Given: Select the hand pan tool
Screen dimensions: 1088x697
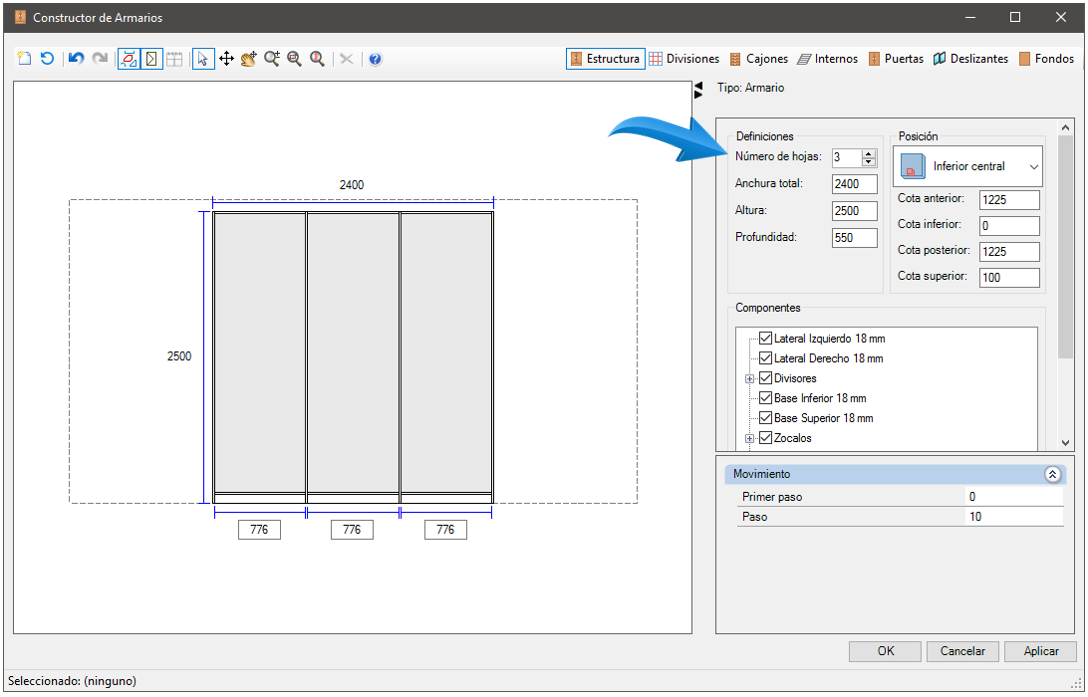Looking at the screenshot, I should click(249, 59).
